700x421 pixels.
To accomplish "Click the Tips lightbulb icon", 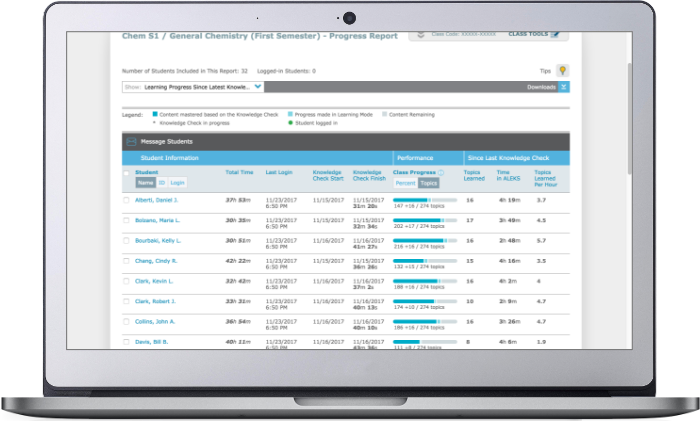I will [x=563, y=71].
